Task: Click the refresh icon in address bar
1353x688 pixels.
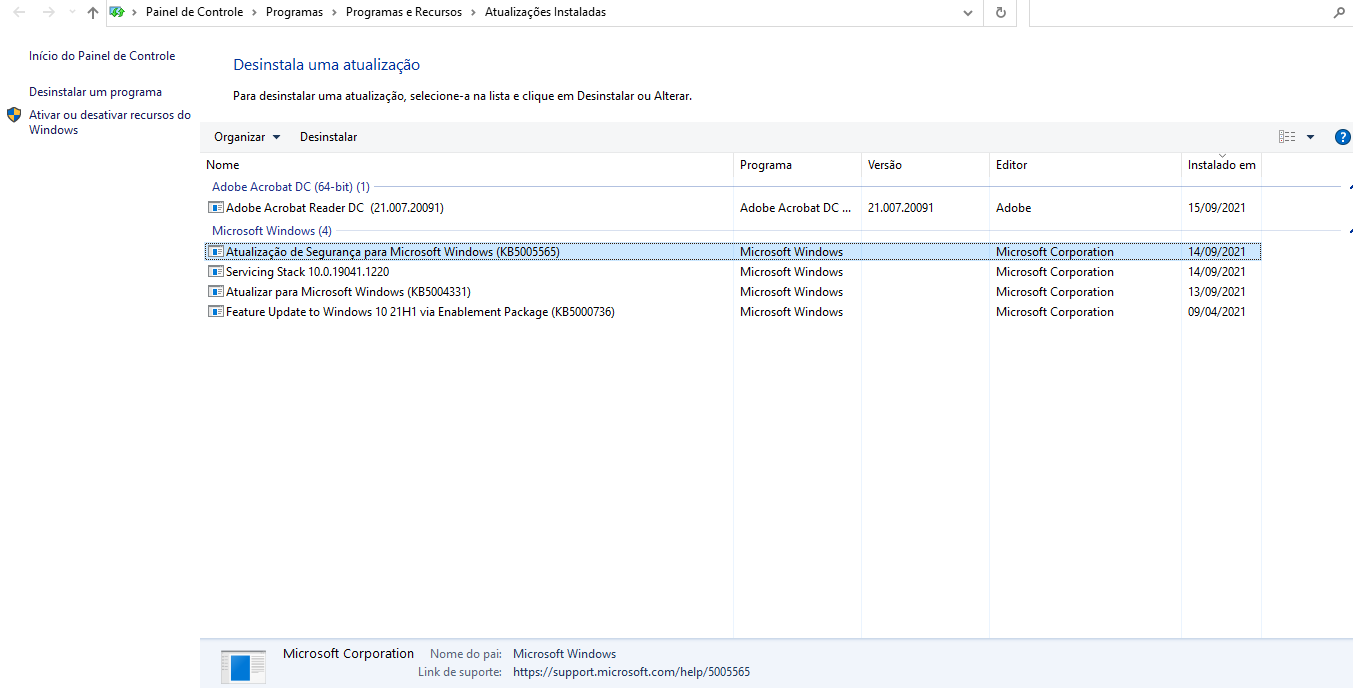Action: click(1000, 13)
